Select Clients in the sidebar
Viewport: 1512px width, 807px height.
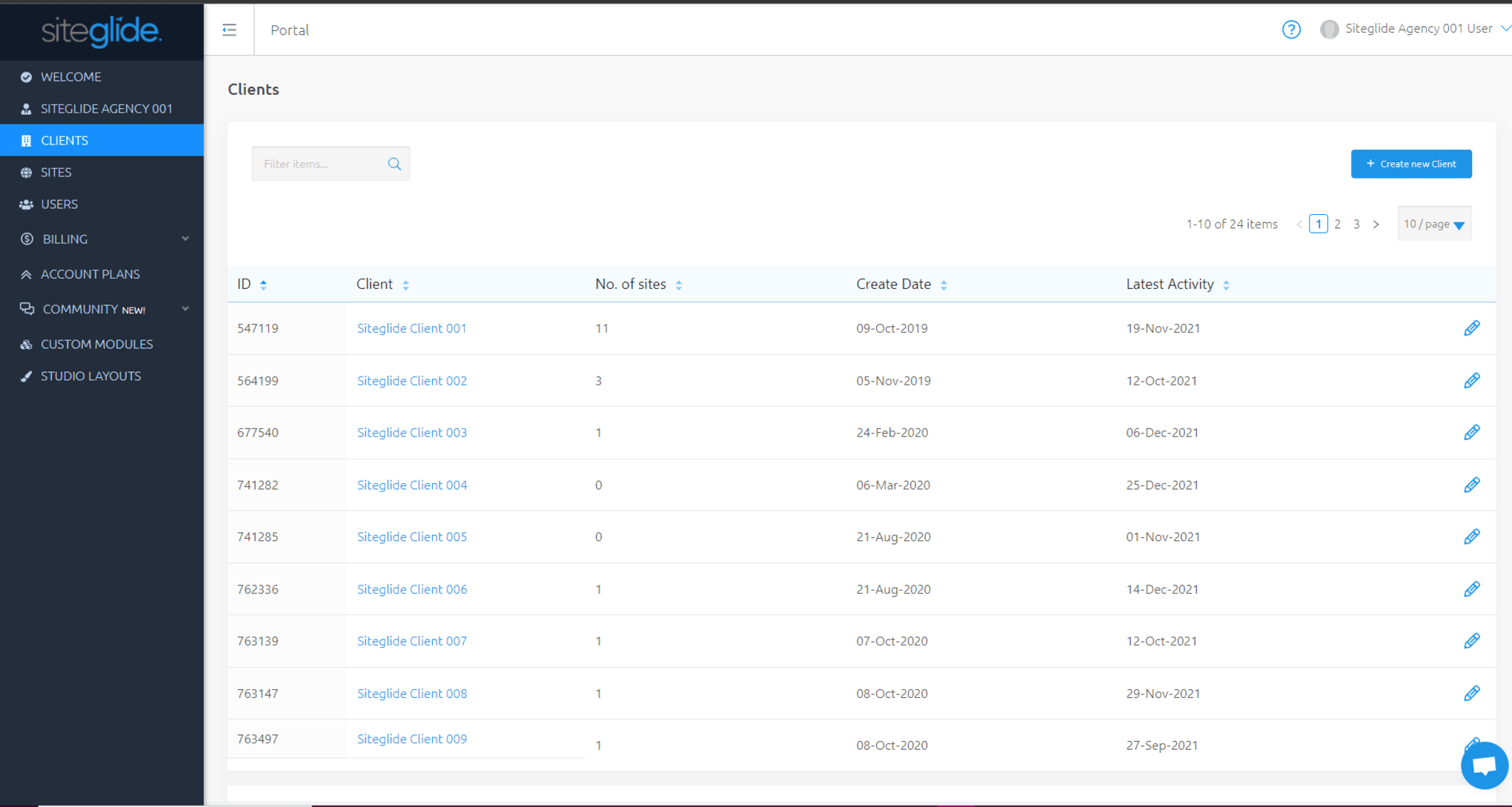102,141
